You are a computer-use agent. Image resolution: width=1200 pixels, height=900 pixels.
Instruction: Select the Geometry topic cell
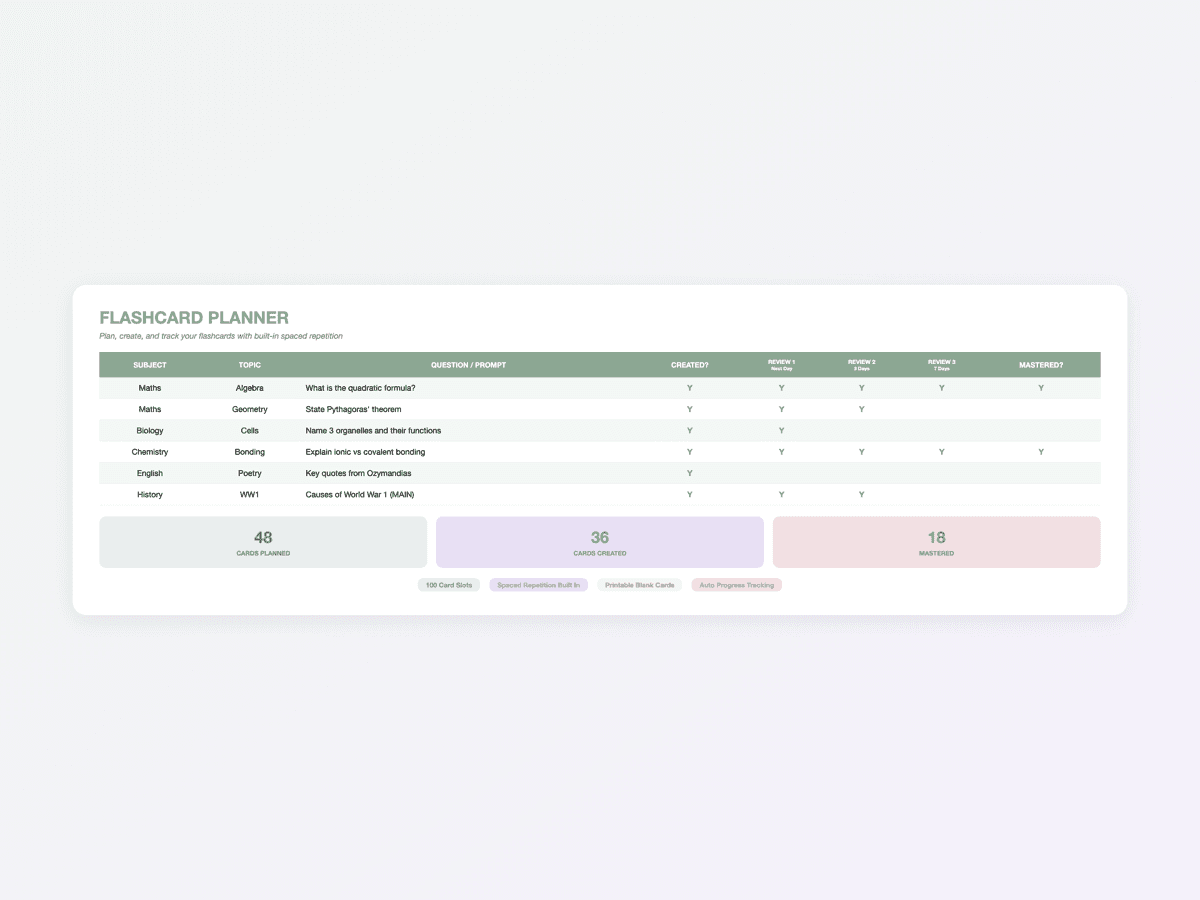coord(250,409)
